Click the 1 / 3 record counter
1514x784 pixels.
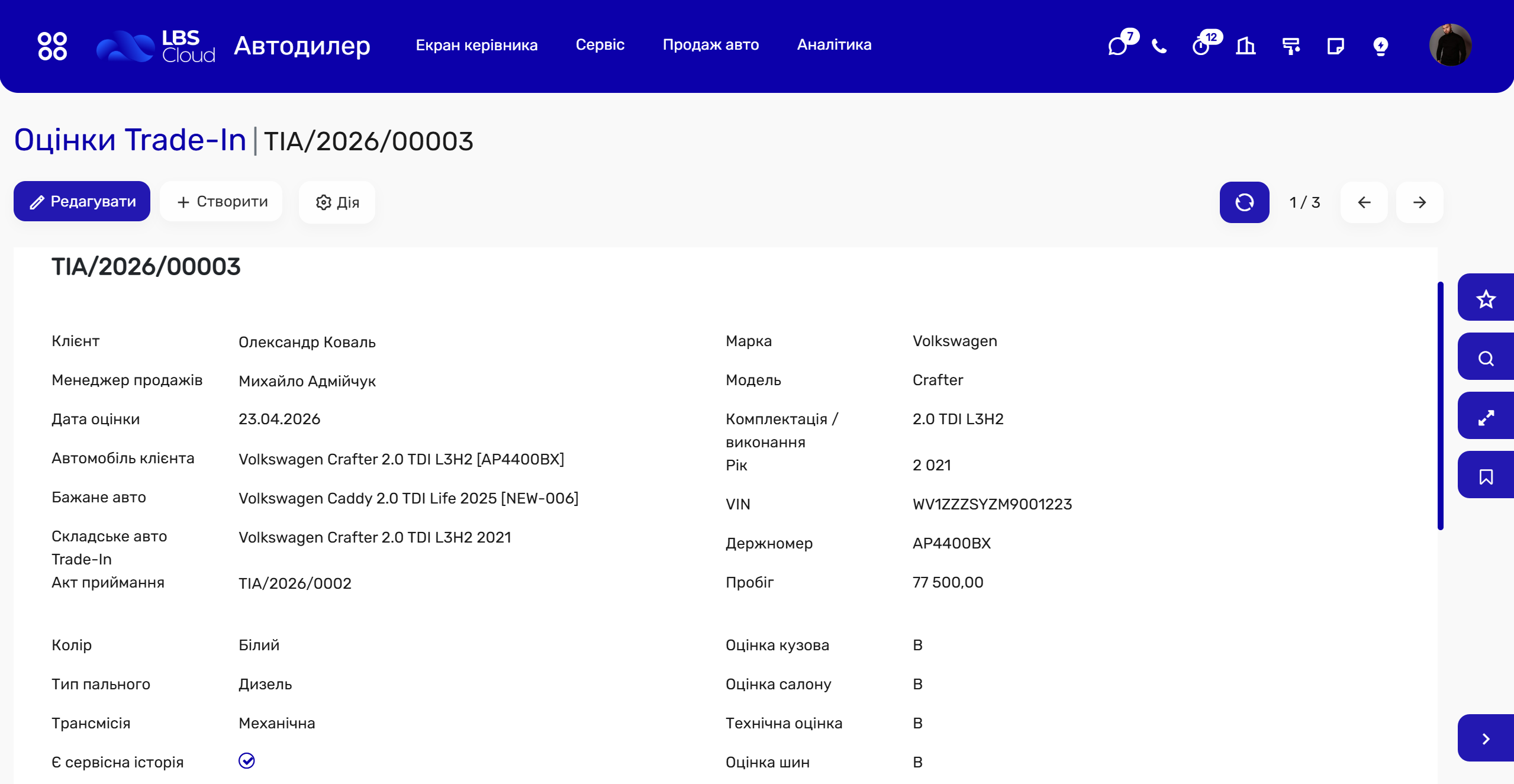1305,202
